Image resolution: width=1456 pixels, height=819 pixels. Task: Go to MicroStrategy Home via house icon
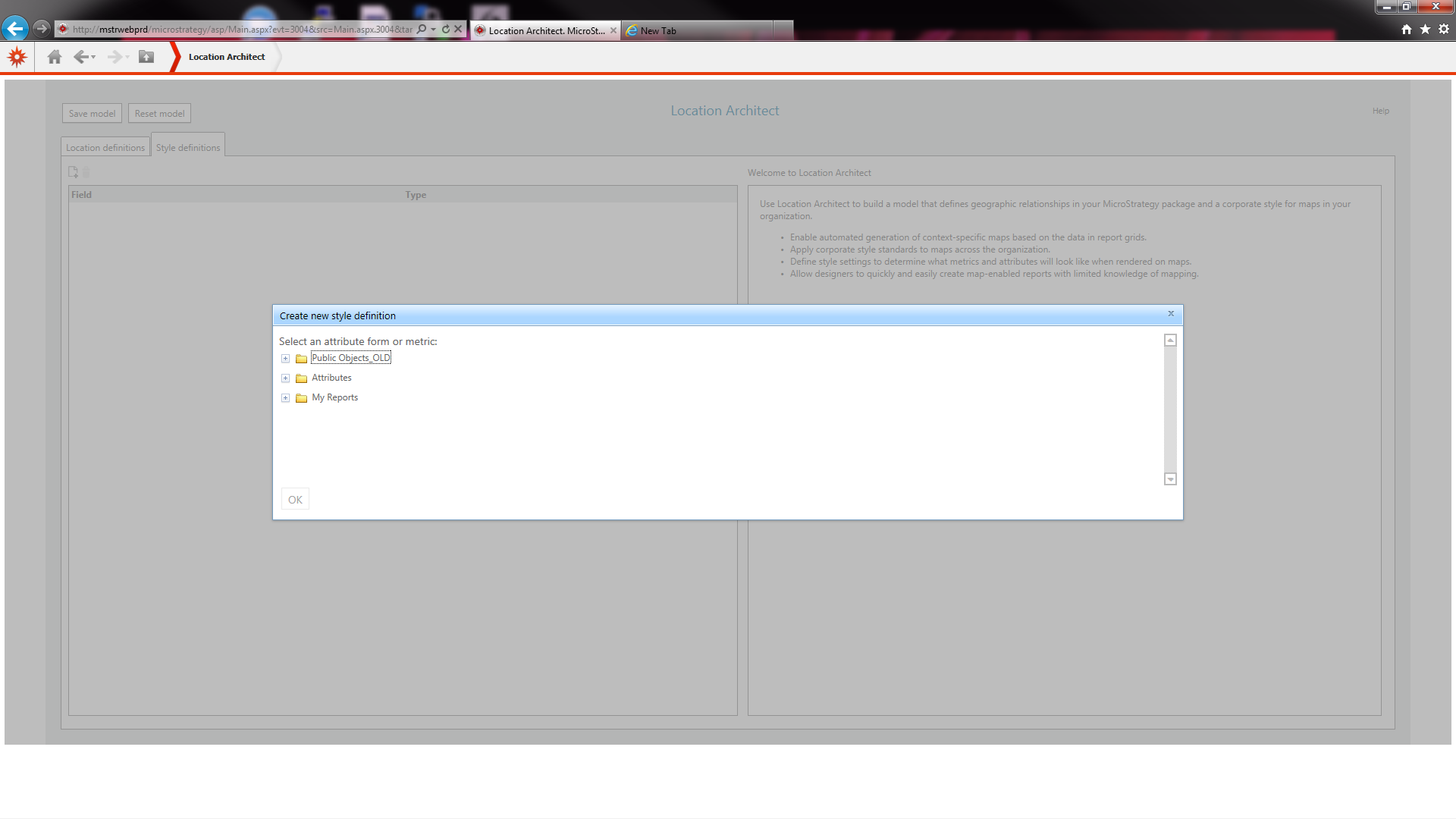click(55, 57)
